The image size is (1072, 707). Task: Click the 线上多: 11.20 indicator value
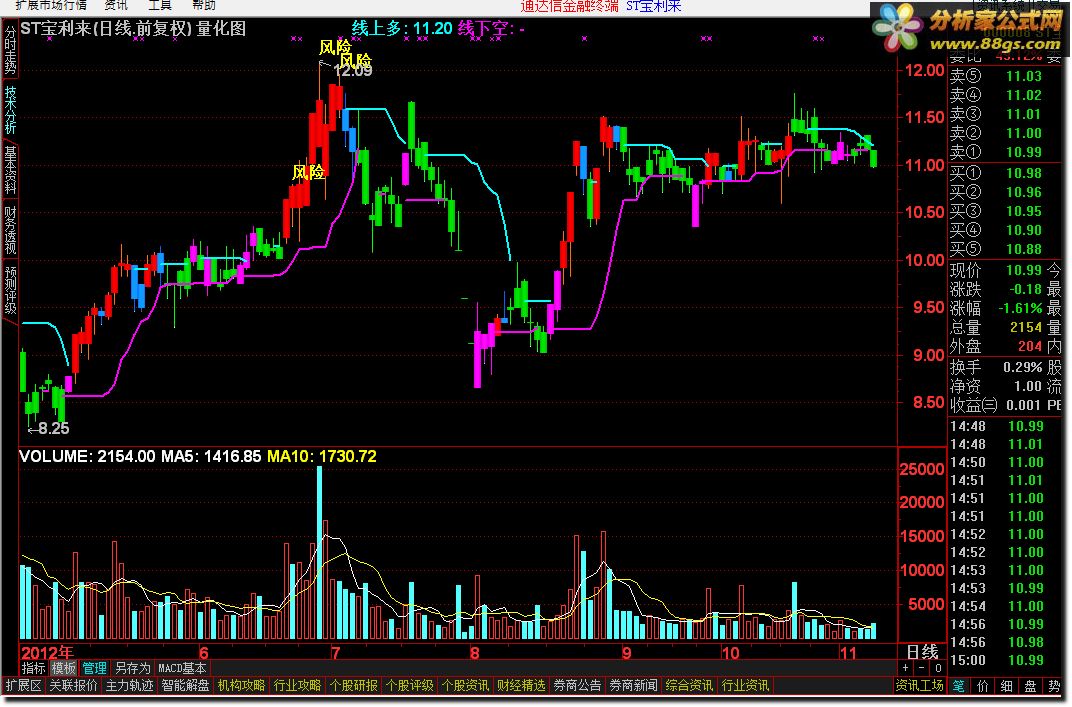click(402, 29)
